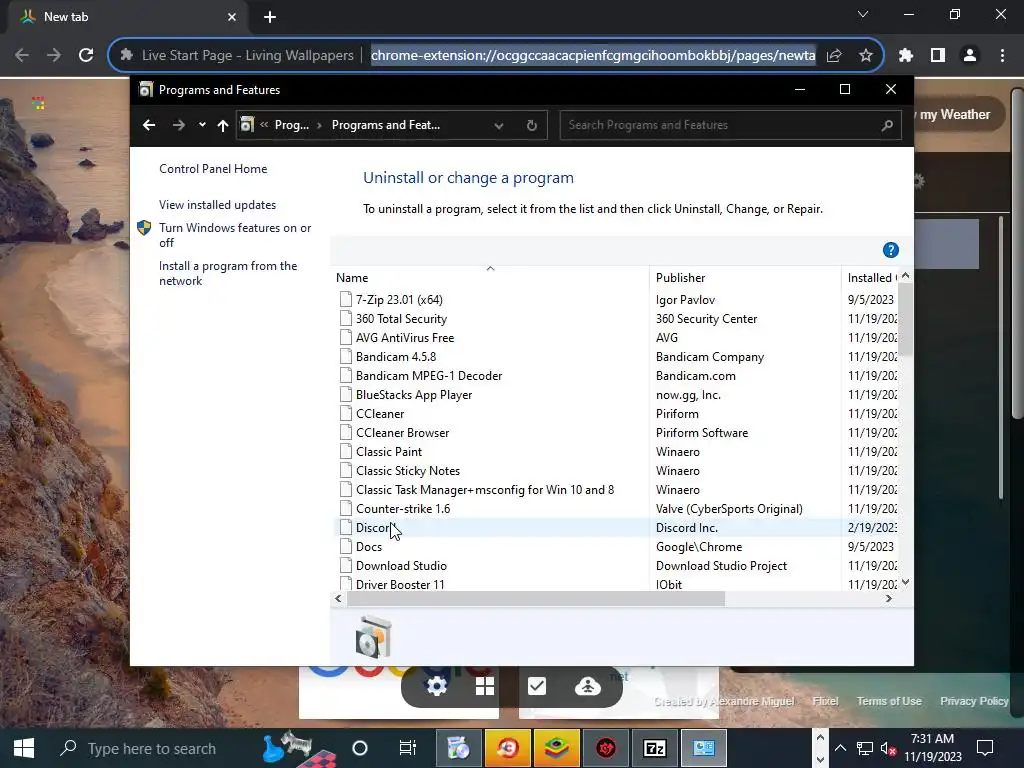1024x768 pixels.
Task: Click the list scroll-up arrow
Action: click(905, 276)
